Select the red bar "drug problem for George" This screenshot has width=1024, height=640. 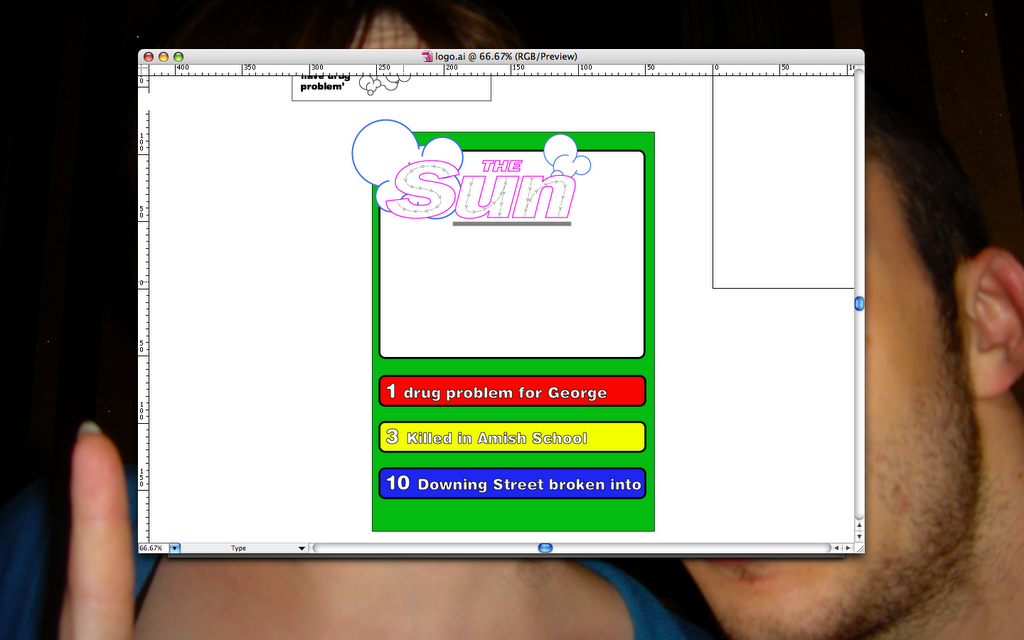(512, 391)
